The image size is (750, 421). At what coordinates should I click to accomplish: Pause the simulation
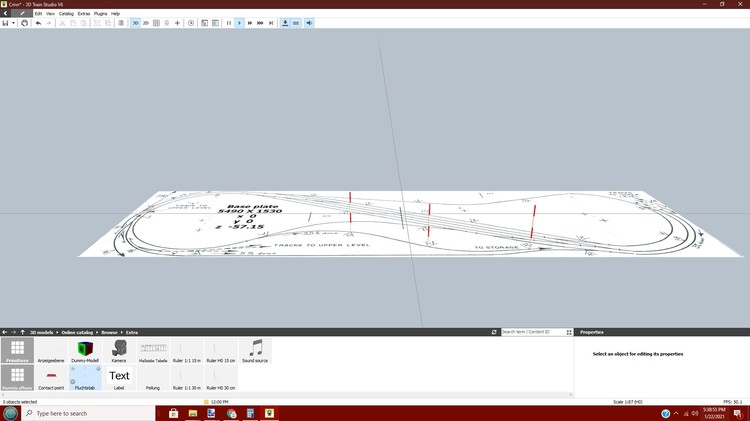tap(228, 22)
